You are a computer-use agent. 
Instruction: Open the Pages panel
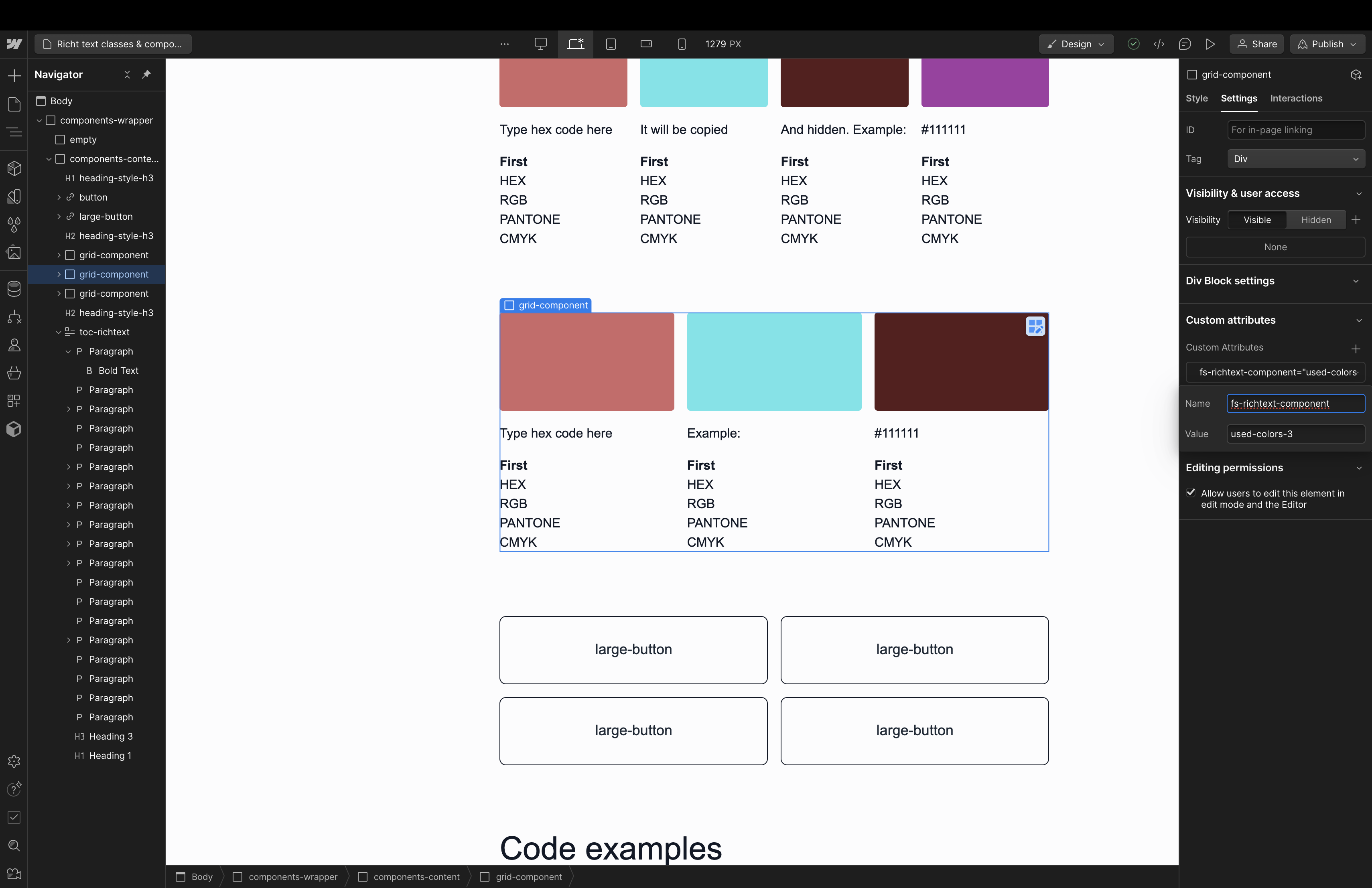(14, 104)
